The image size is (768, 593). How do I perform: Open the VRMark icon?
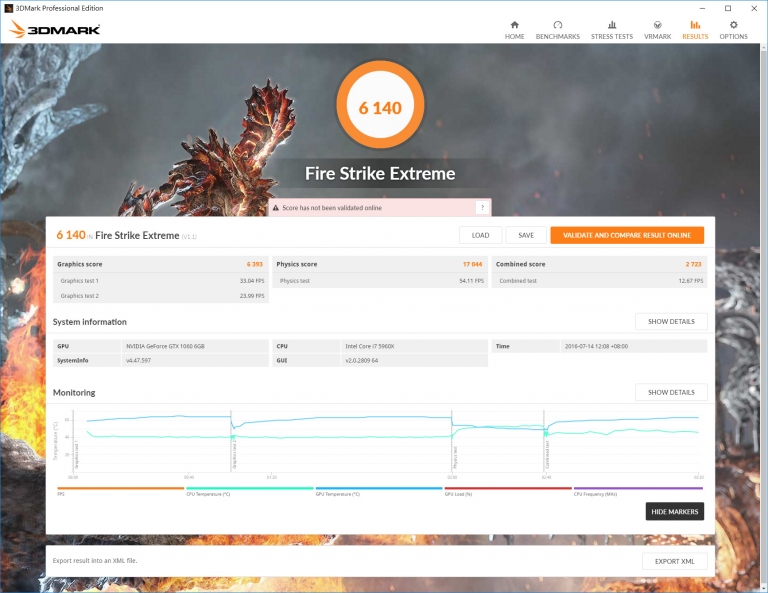(657, 25)
